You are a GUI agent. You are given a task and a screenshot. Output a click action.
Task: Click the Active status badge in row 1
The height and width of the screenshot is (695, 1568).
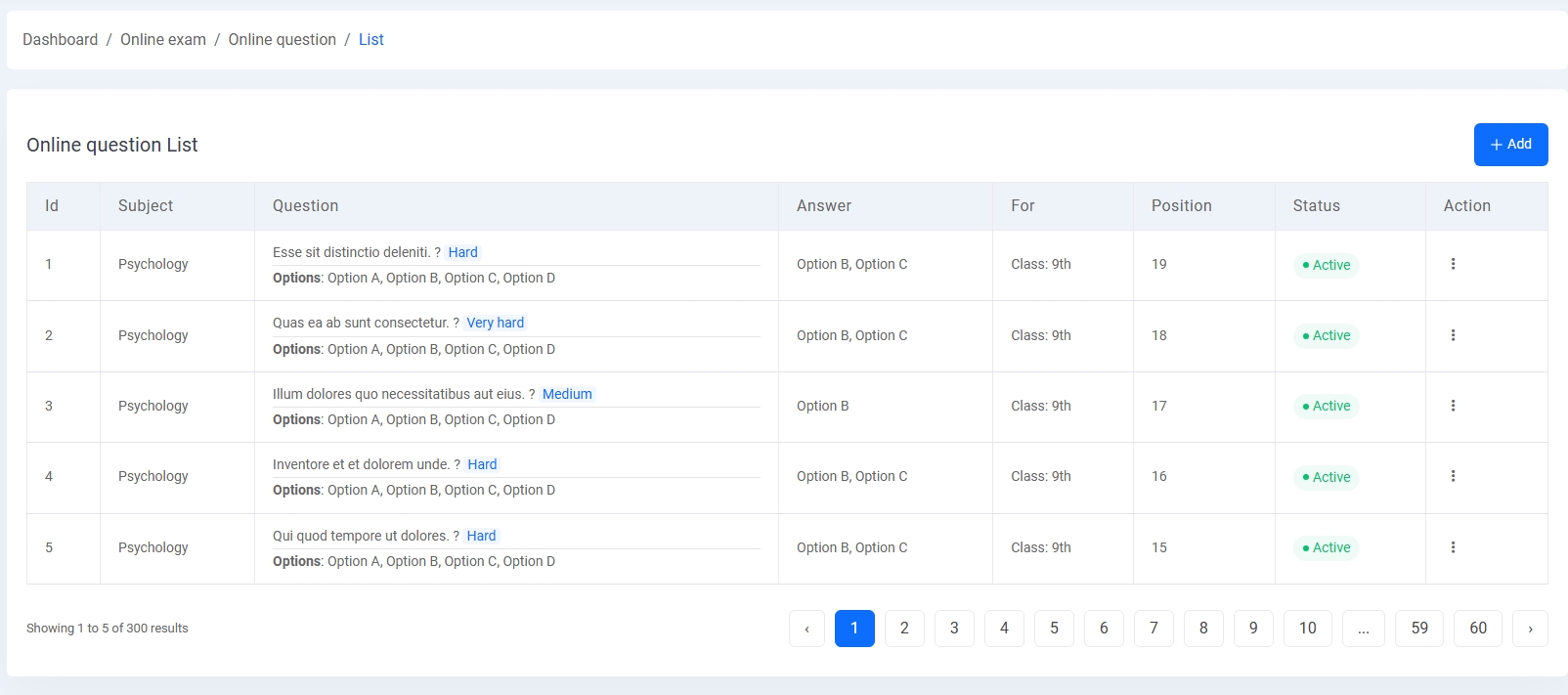click(x=1326, y=265)
